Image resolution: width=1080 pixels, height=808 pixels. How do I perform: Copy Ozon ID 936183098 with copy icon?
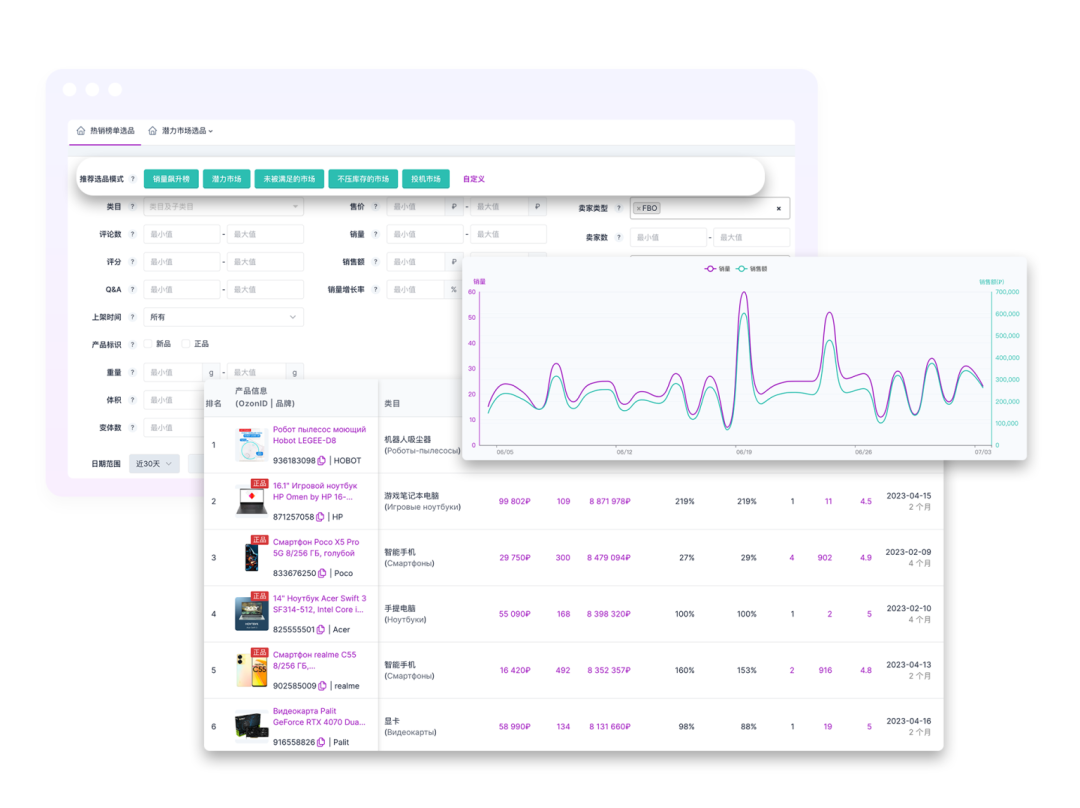pos(321,461)
